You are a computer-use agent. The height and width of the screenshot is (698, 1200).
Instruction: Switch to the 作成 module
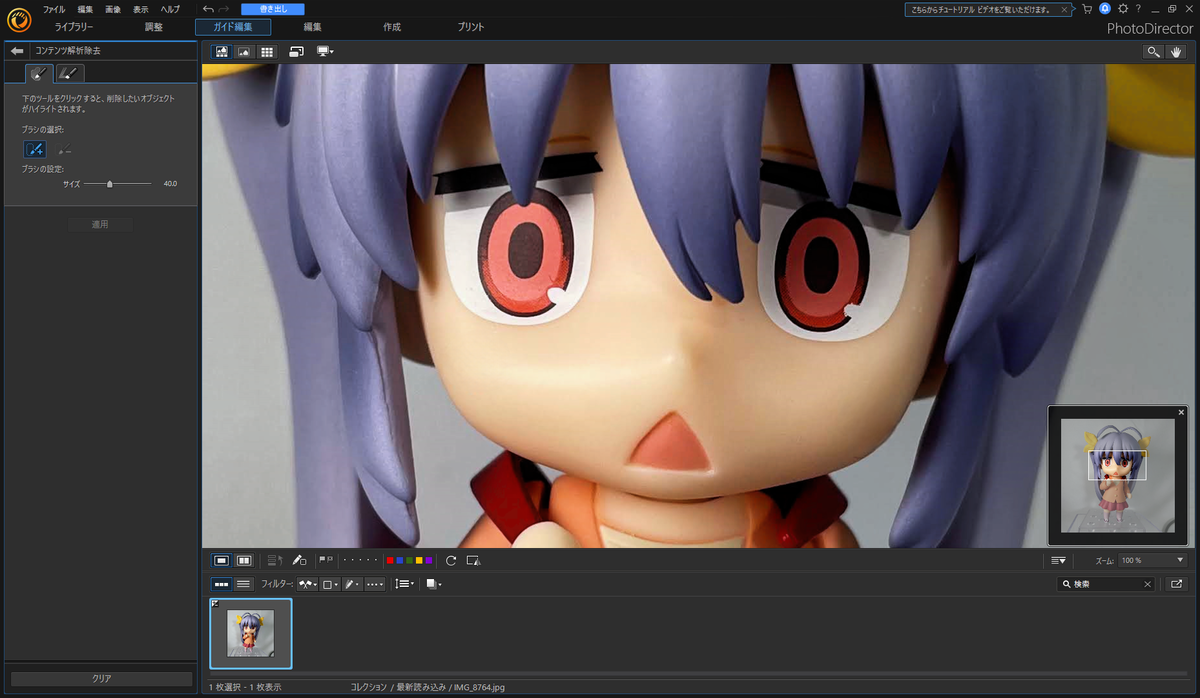coord(392,27)
